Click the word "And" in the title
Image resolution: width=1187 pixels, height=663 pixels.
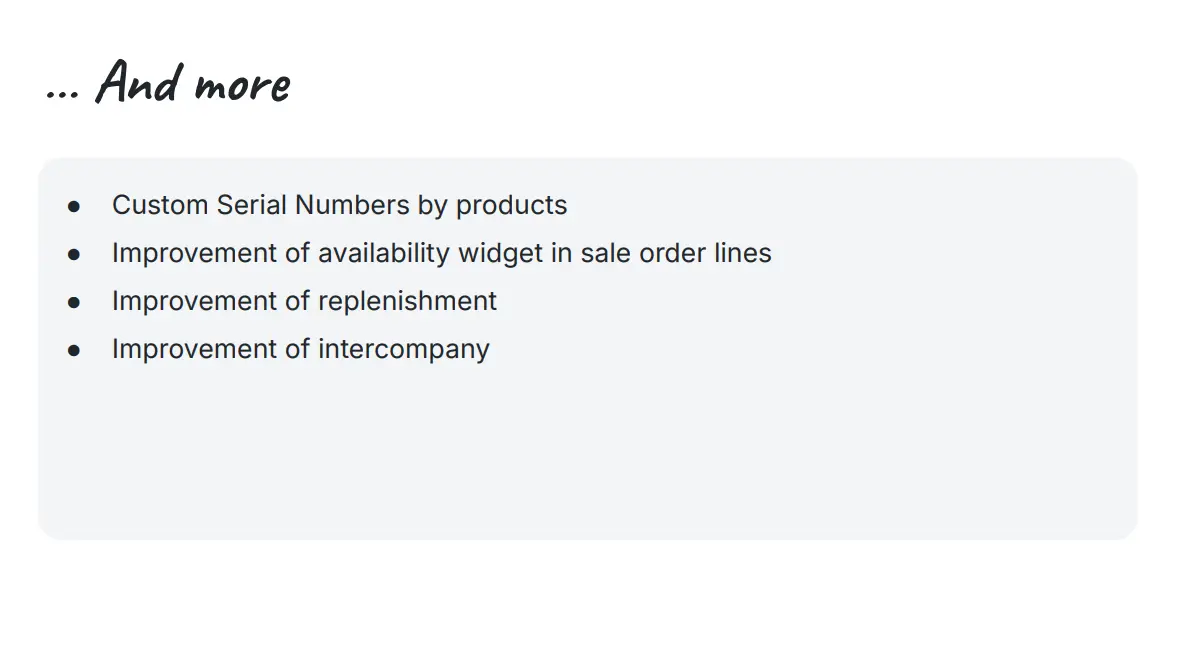(139, 82)
